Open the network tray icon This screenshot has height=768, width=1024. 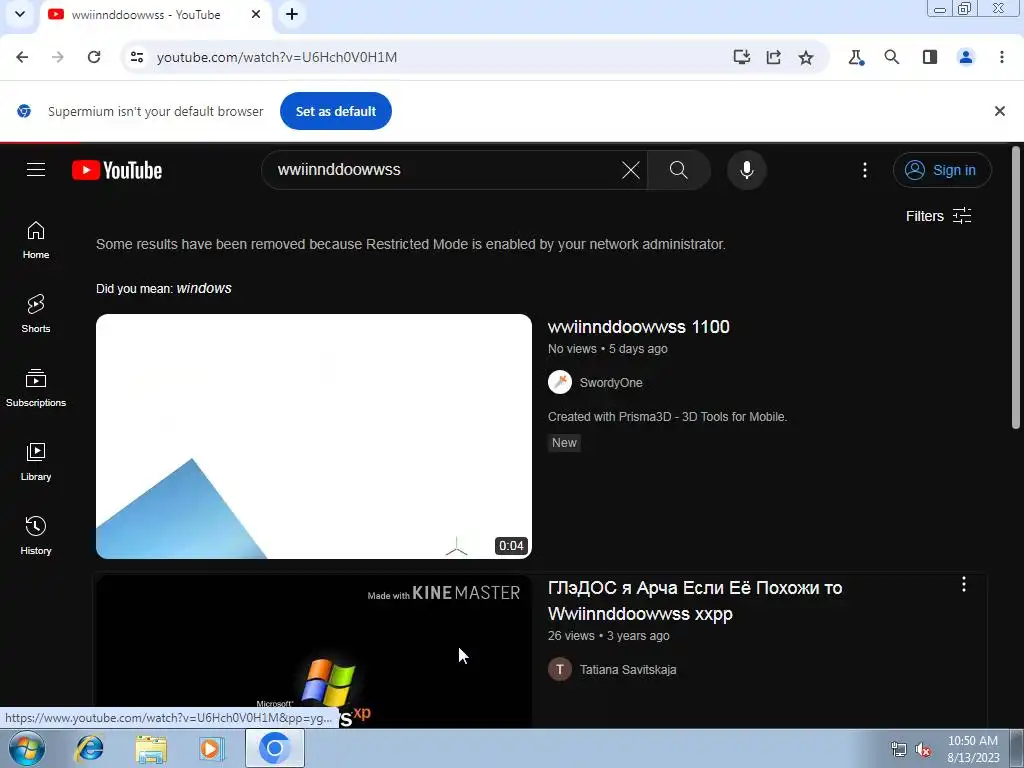(x=899, y=749)
